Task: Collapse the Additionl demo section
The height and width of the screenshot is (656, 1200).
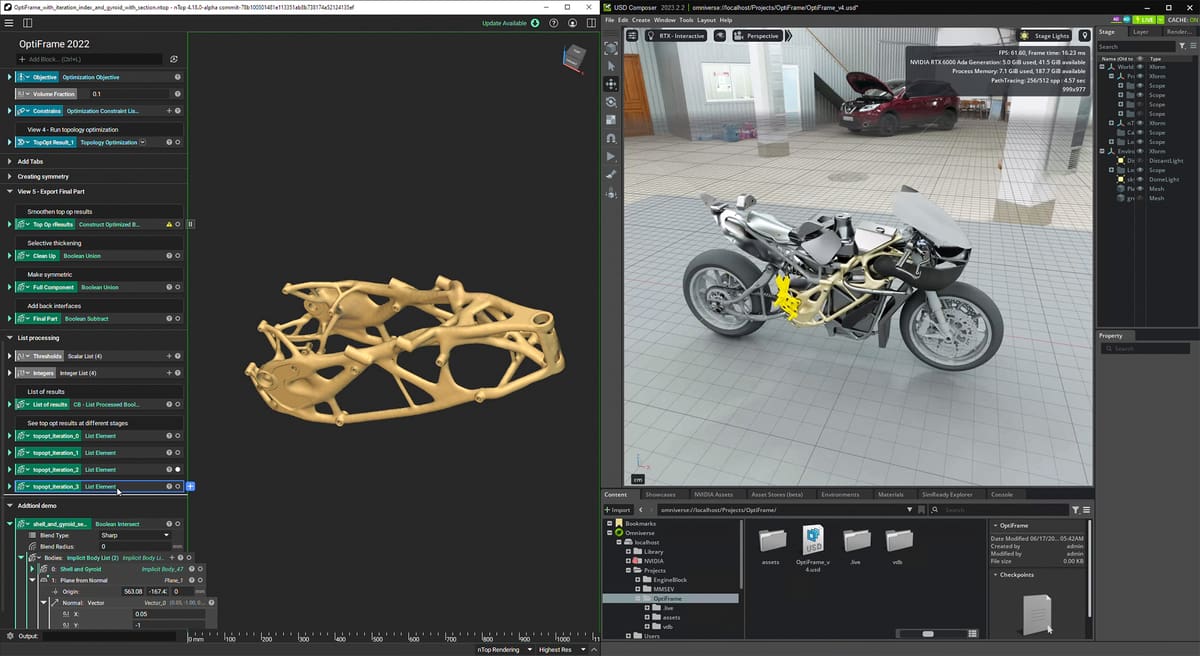Action: point(9,505)
